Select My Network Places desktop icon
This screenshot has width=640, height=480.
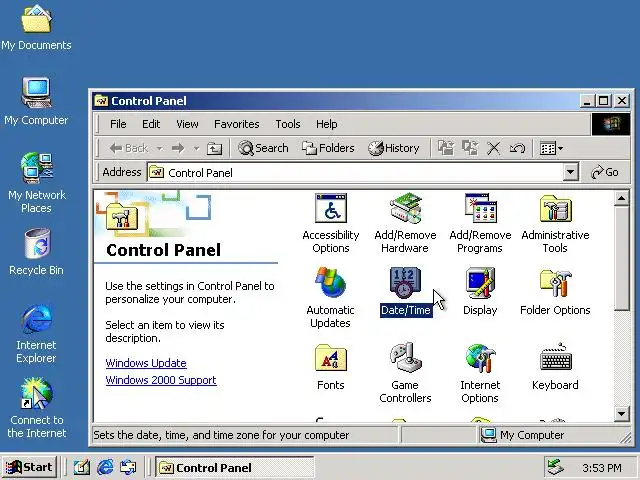(36, 183)
